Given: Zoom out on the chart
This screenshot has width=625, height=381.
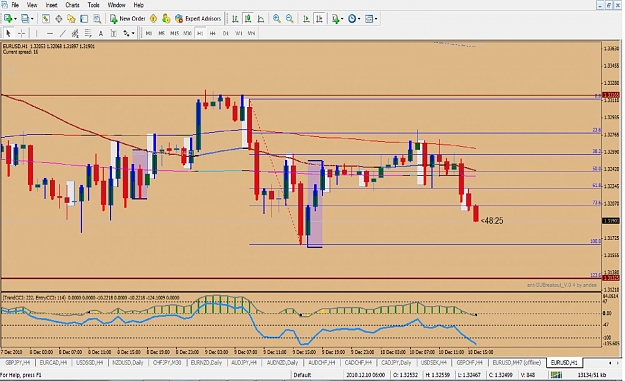Looking at the screenshot, I should point(290,19).
